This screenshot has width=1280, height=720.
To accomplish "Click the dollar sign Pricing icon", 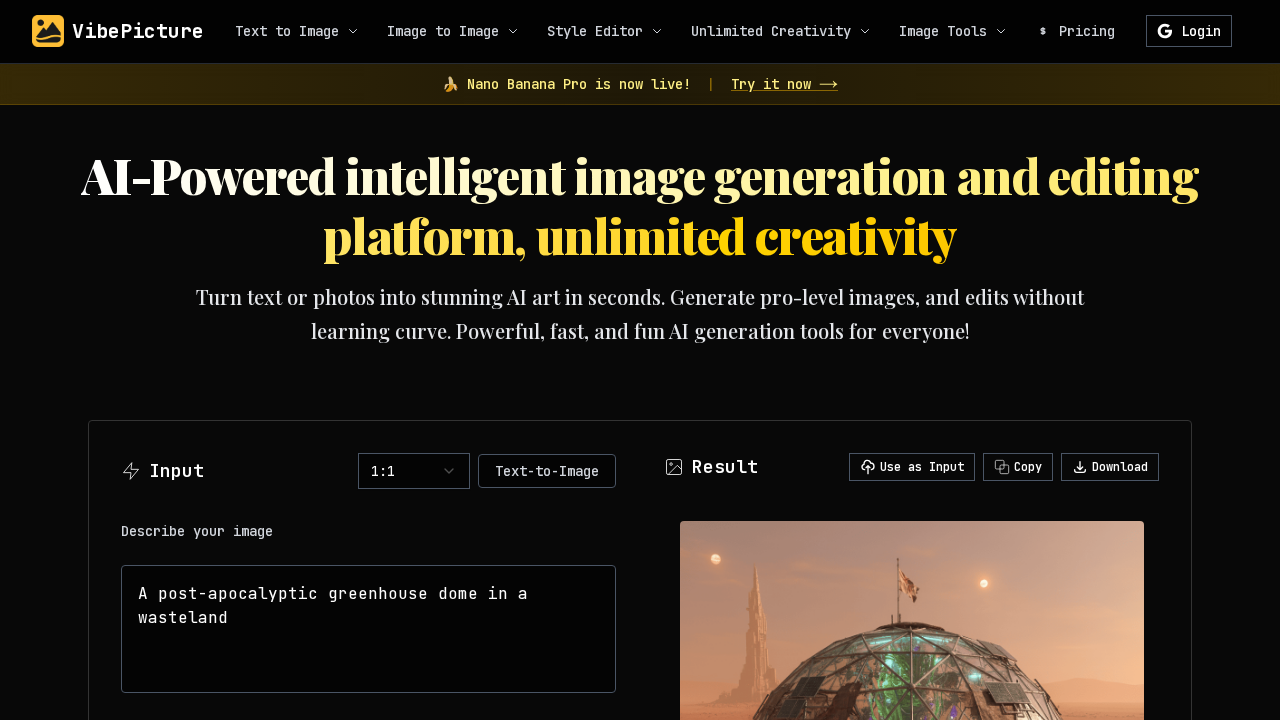I will 1043,31.
